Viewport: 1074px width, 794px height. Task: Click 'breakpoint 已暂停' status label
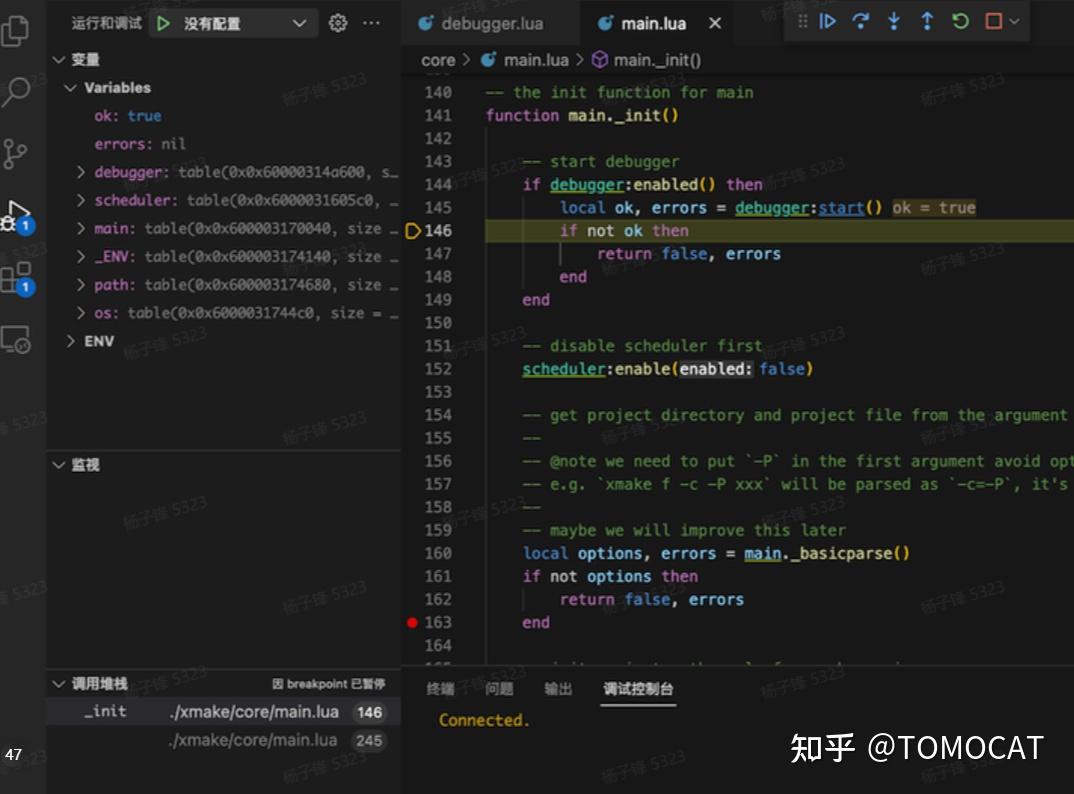click(329, 684)
